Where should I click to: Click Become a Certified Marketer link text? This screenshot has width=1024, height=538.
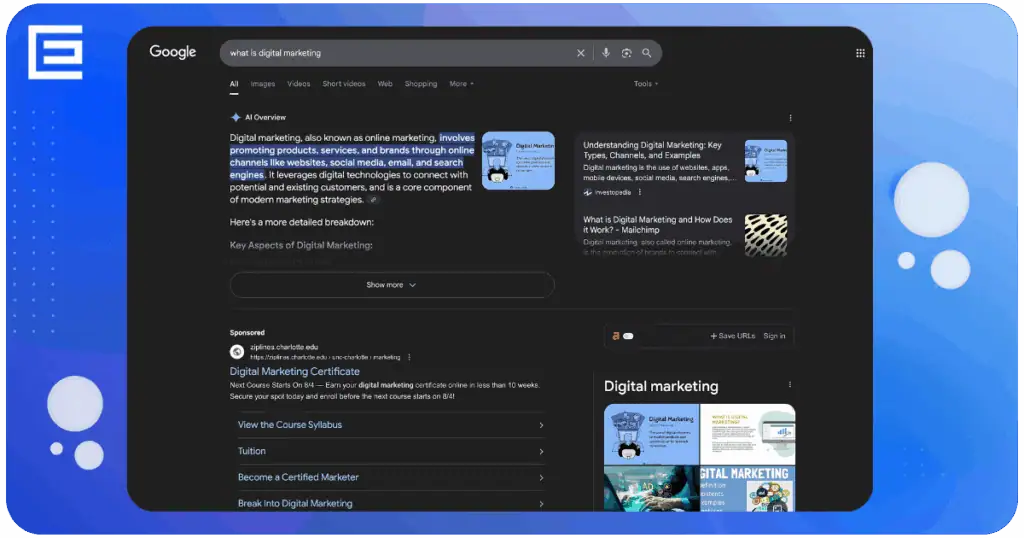point(298,477)
